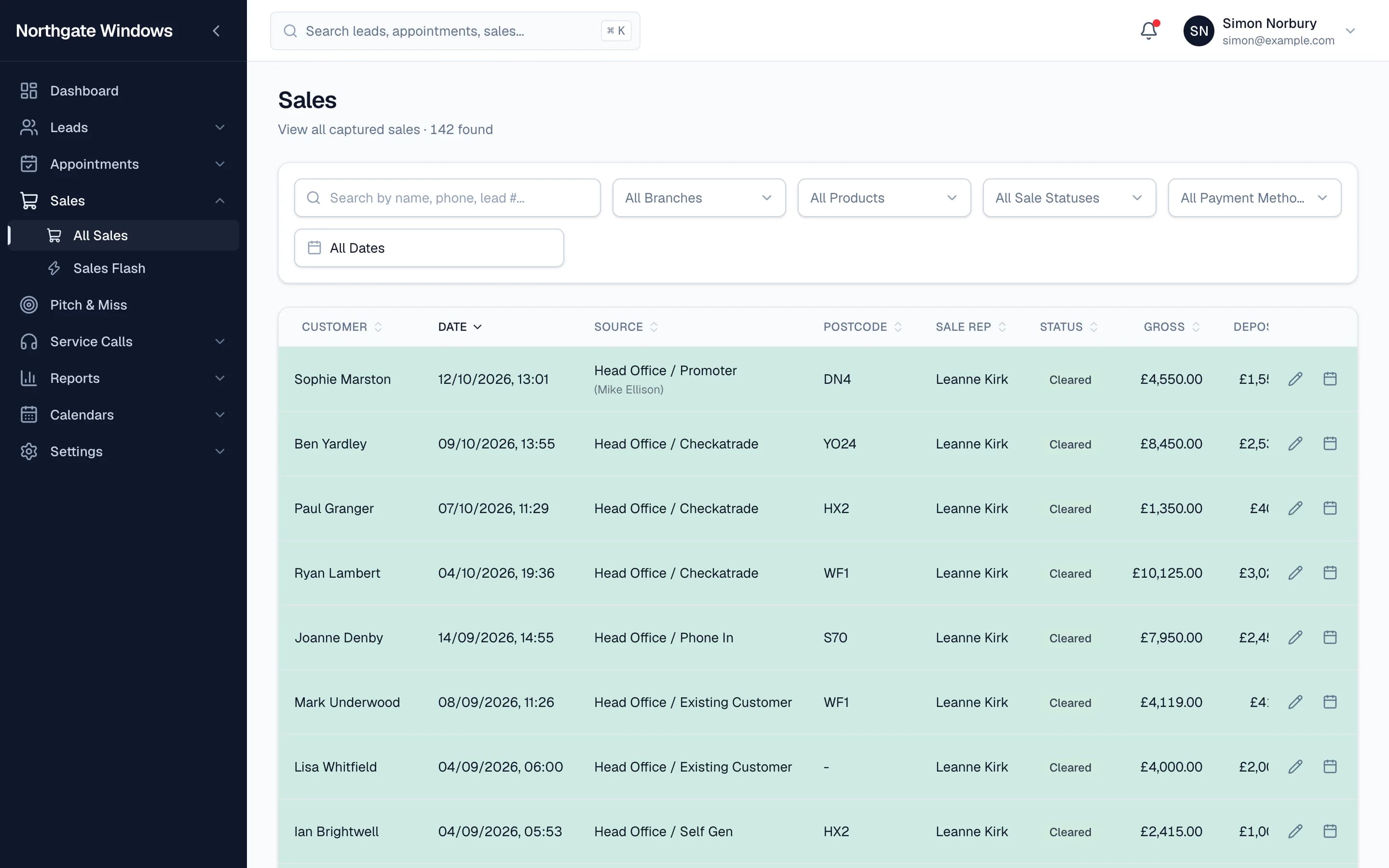This screenshot has height=868, width=1389.
Task: Open the All Products dropdown
Action: tap(884, 198)
